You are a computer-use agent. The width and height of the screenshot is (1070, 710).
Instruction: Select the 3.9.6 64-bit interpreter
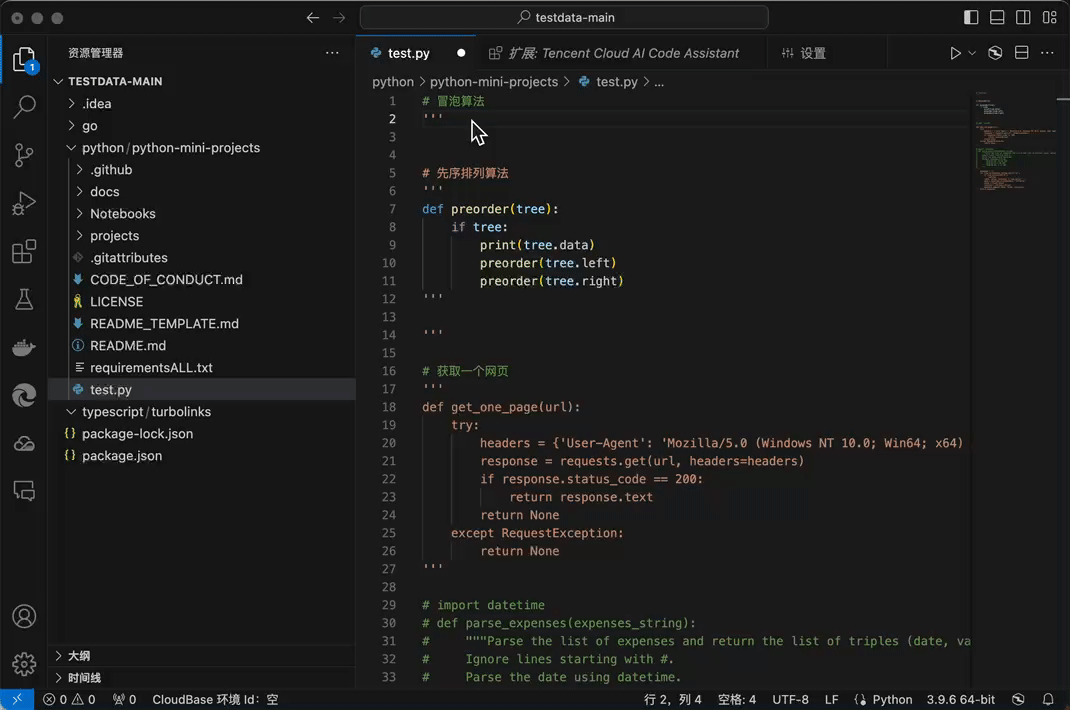960,699
